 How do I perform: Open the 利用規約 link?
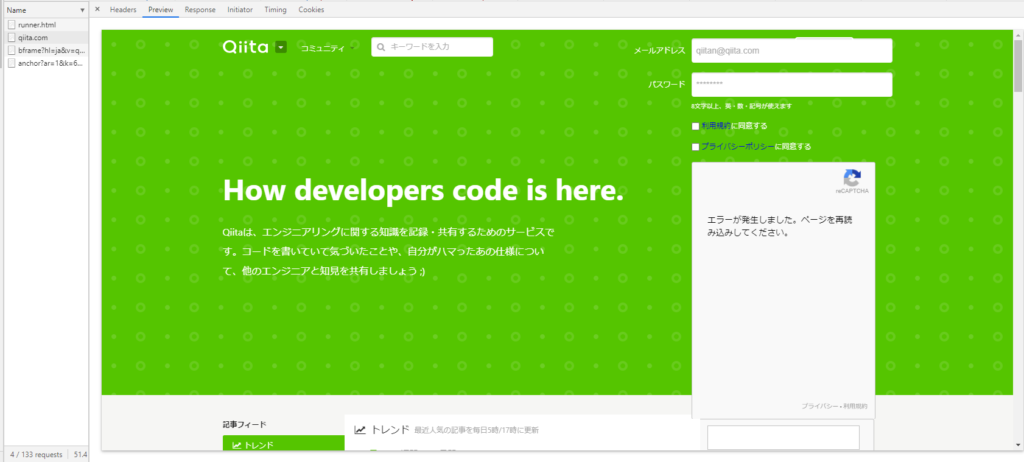716,126
